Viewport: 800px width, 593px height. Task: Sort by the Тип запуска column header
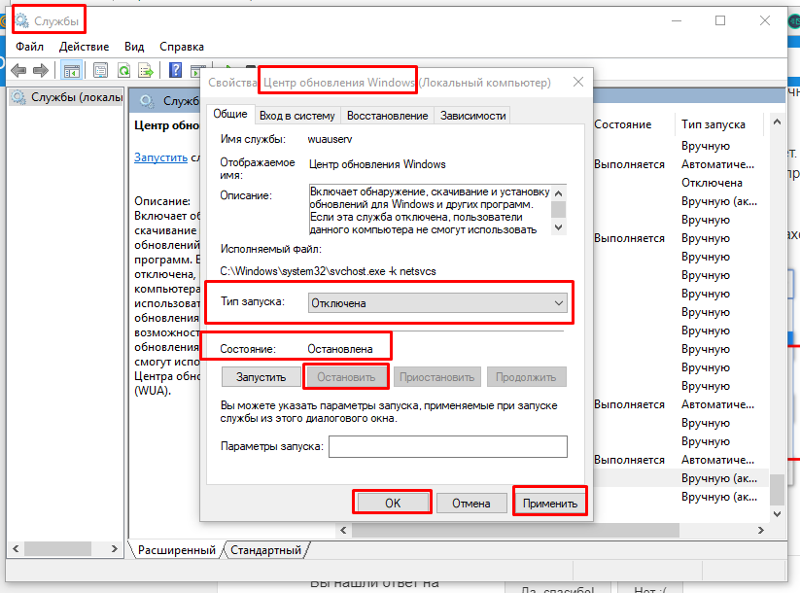(713, 125)
